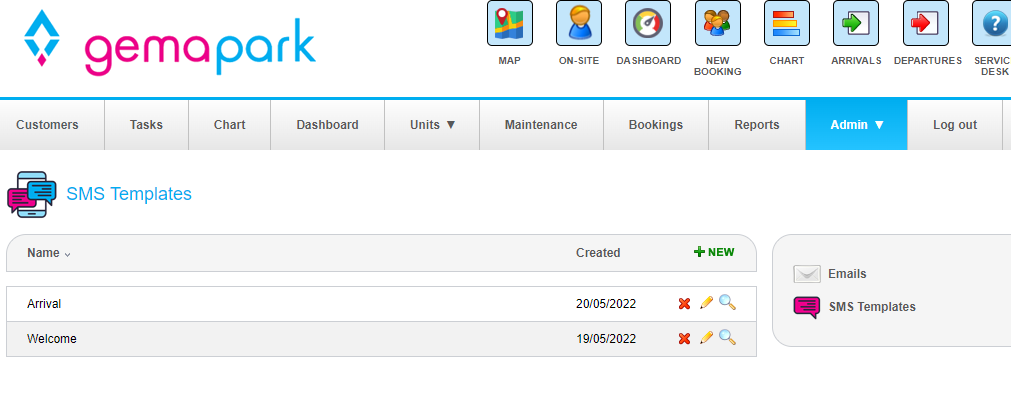This screenshot has width=1011, height=408.
Task: Create a new SMS template
Action: [x=714, y=252]
